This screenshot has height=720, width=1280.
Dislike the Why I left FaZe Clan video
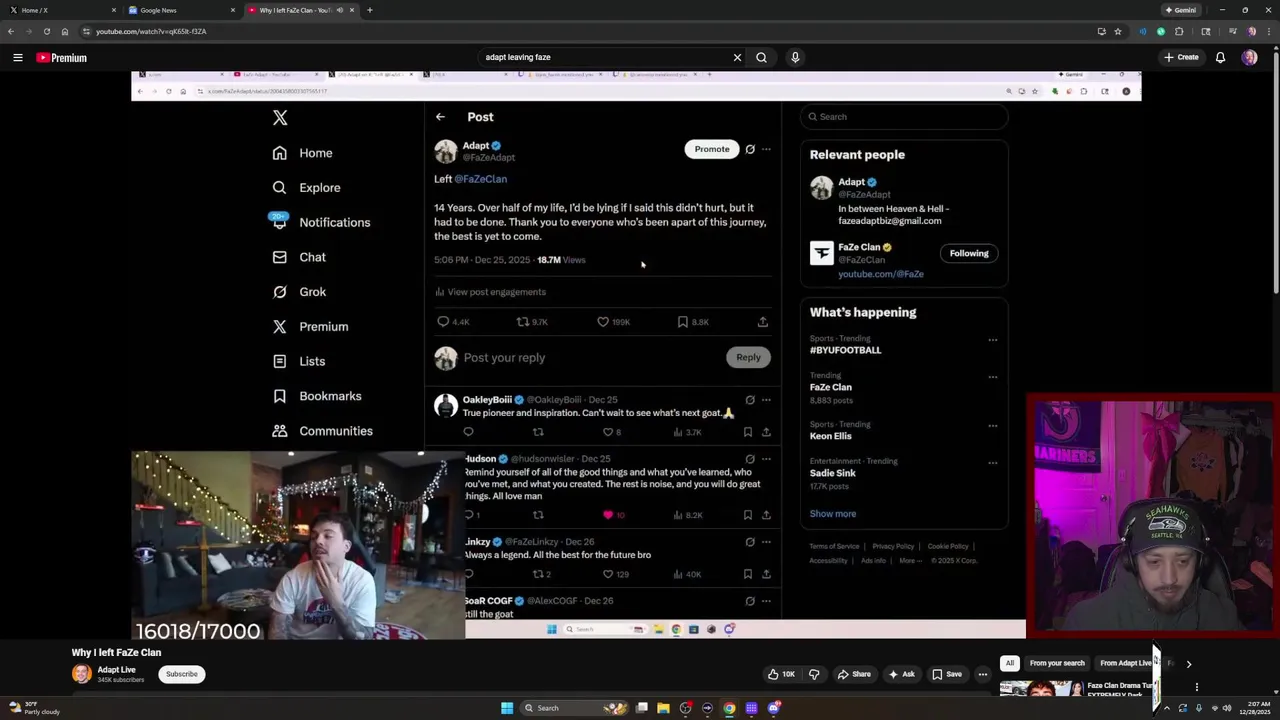(813, 674)
